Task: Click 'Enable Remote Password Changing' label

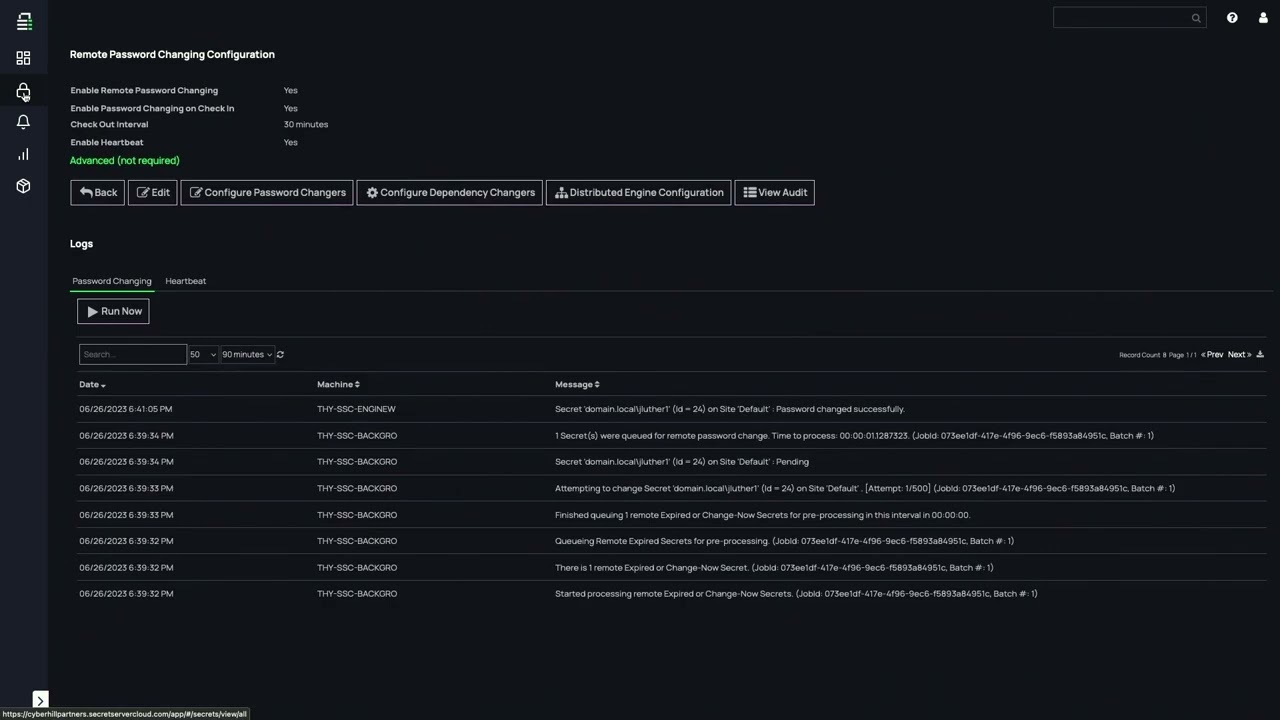Action: coord(144,91)
